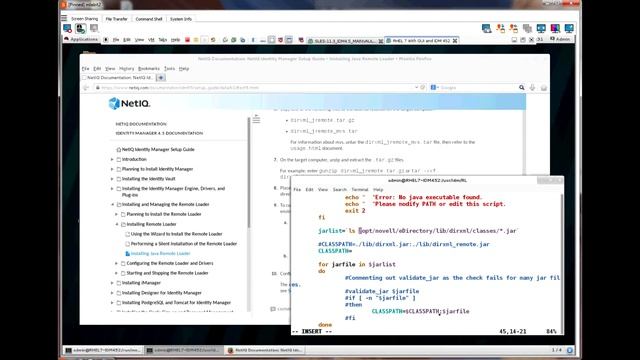Open VMware VM menu
The image size is (640, 360).
click(151, 40)
